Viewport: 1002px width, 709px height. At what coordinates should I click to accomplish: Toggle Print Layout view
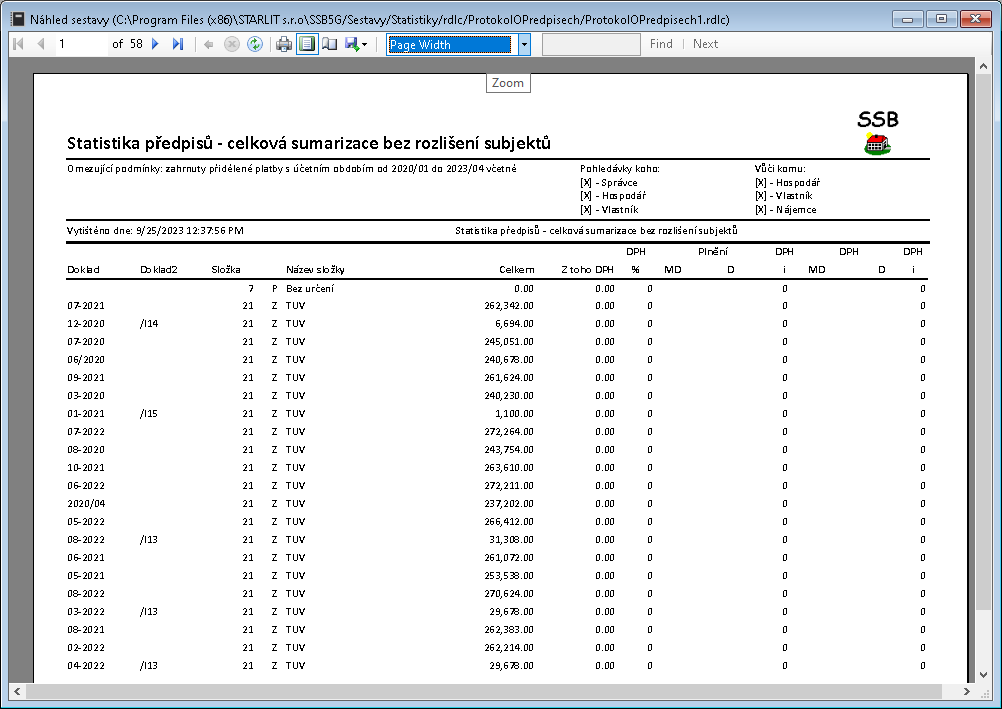click(307, 44)
